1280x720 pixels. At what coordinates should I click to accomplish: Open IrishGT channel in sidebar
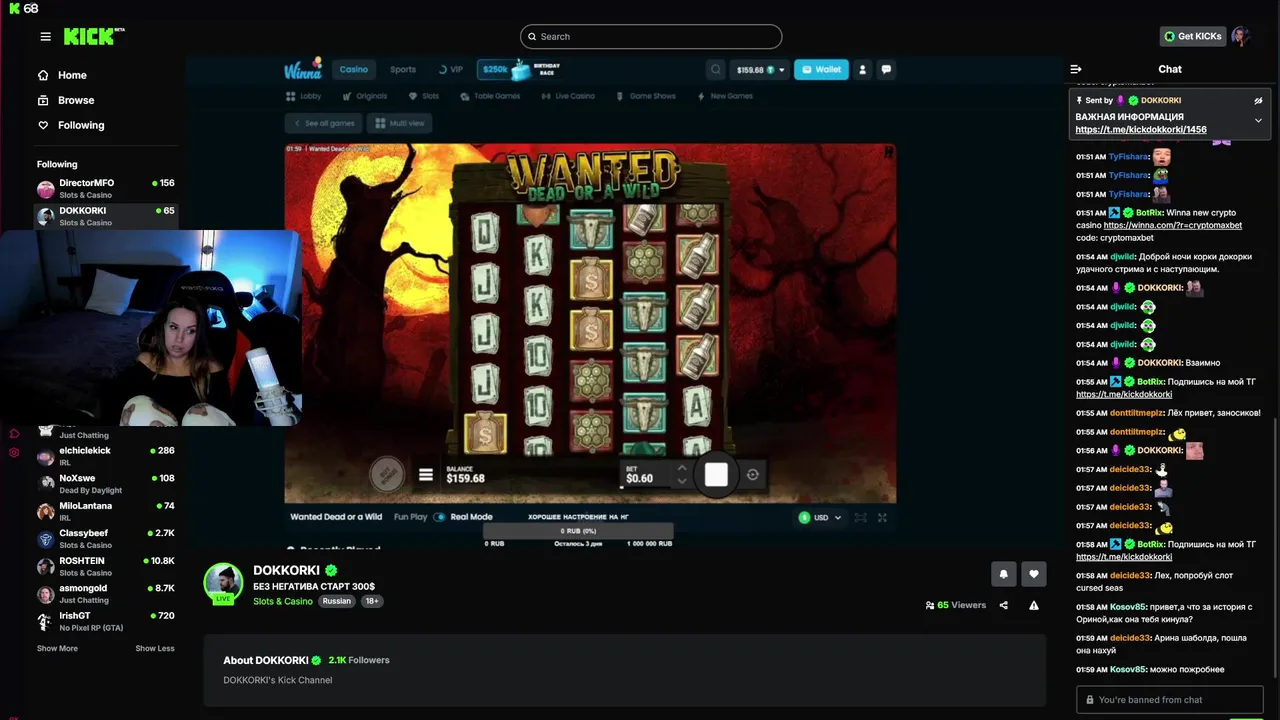[x=106, y=621]
